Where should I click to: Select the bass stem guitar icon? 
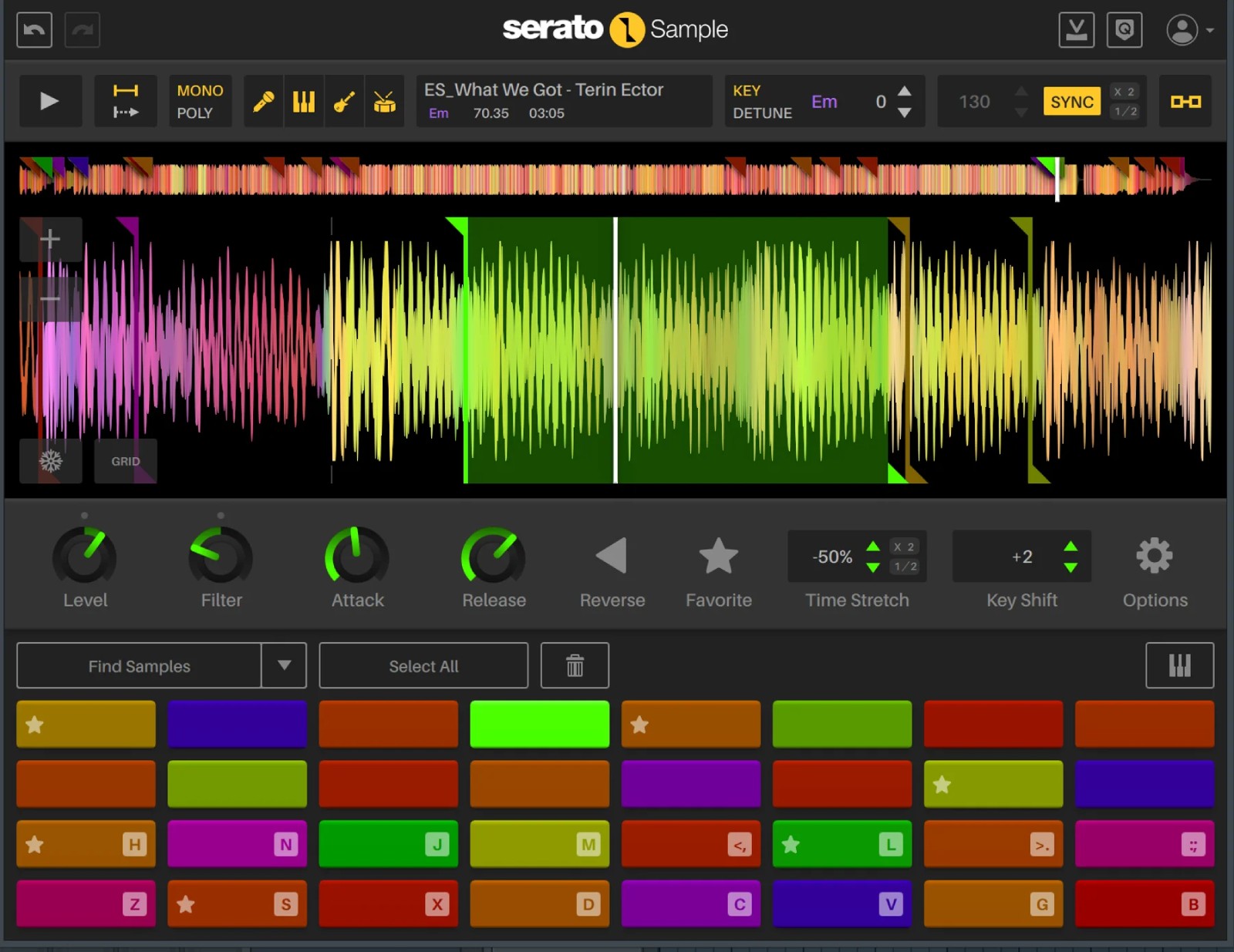345,101
